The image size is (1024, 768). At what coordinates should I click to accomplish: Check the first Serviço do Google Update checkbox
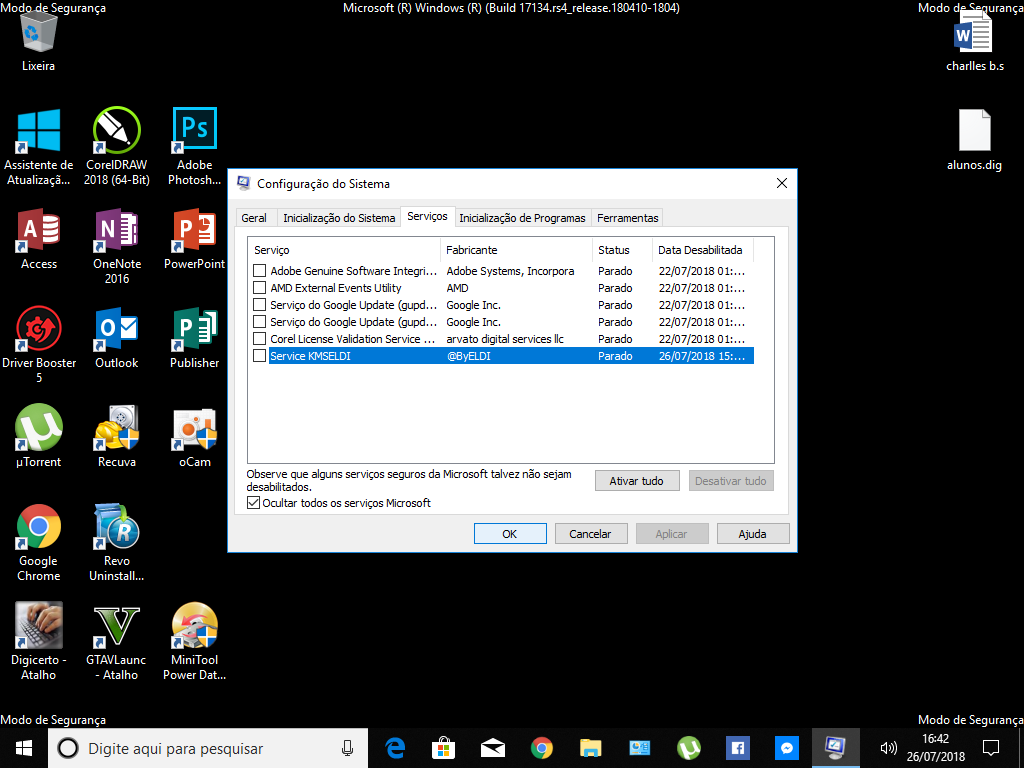[259, 304]
